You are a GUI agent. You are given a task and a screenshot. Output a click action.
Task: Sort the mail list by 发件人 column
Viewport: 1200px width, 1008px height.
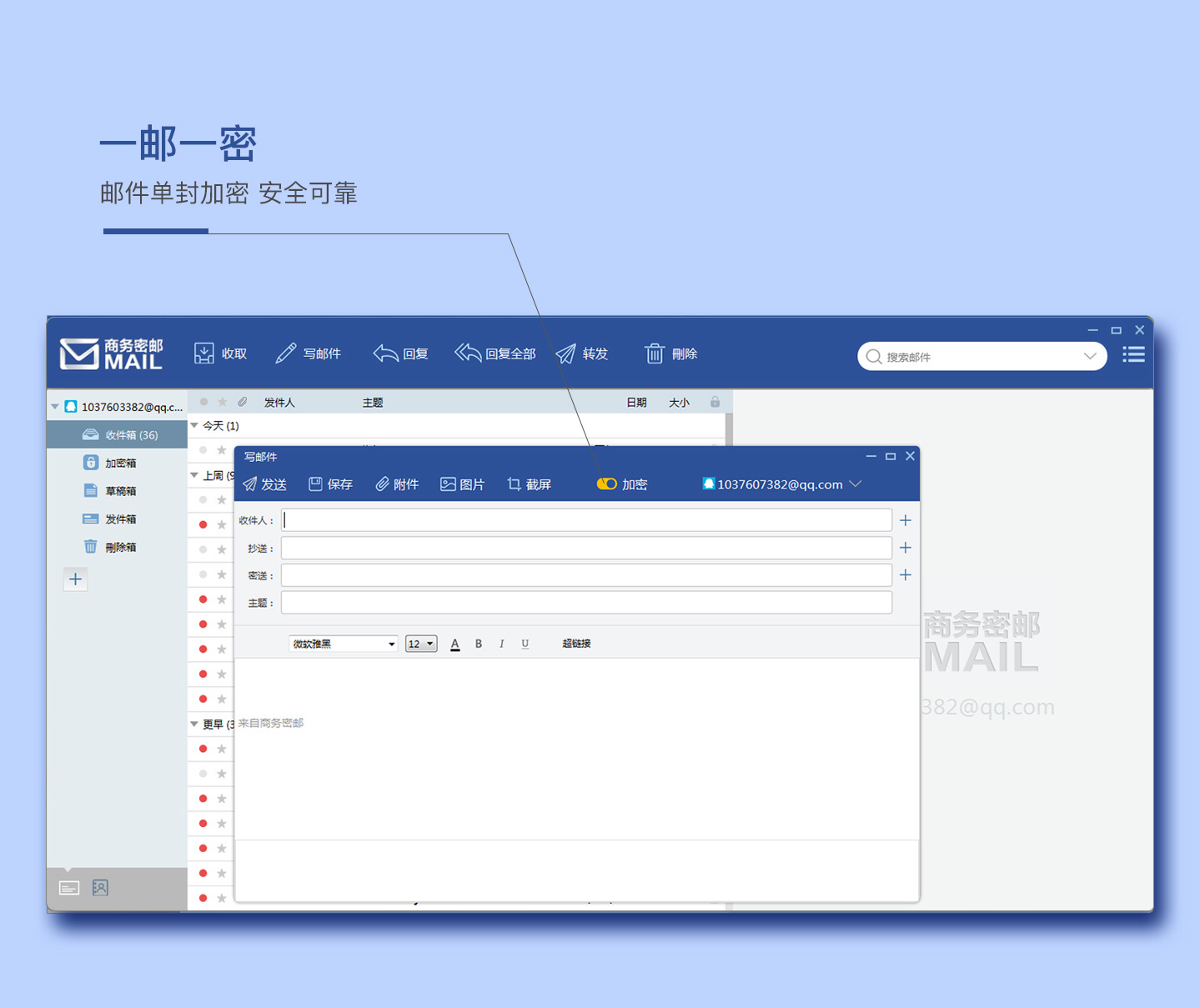279,403
